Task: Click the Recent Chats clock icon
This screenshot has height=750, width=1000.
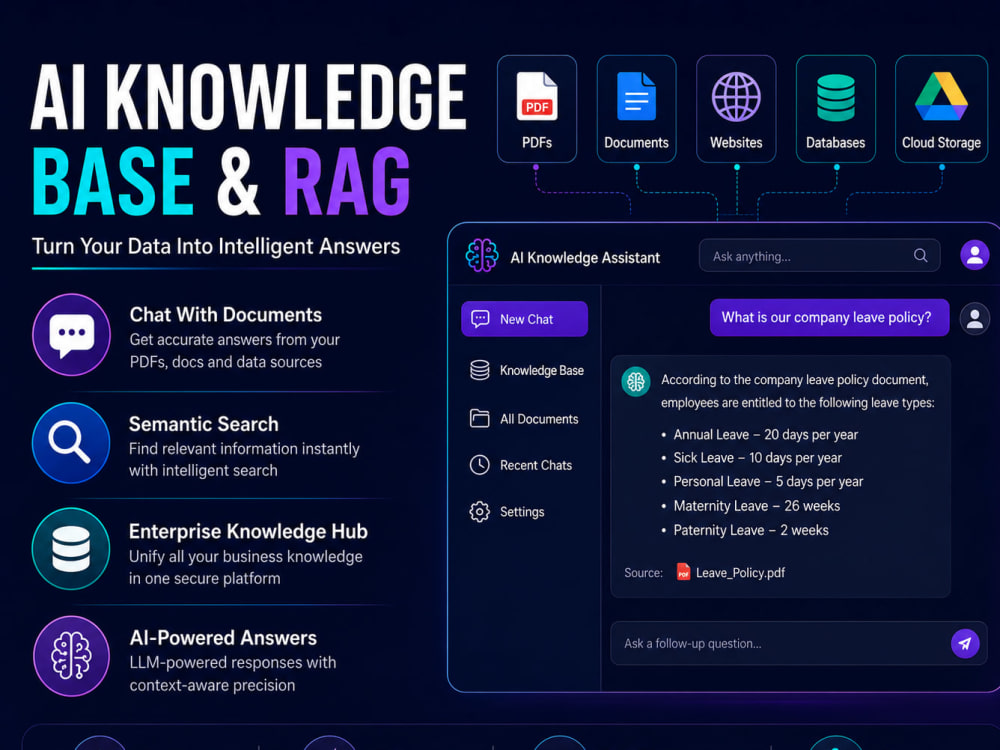Action: [x=480, y=465]
